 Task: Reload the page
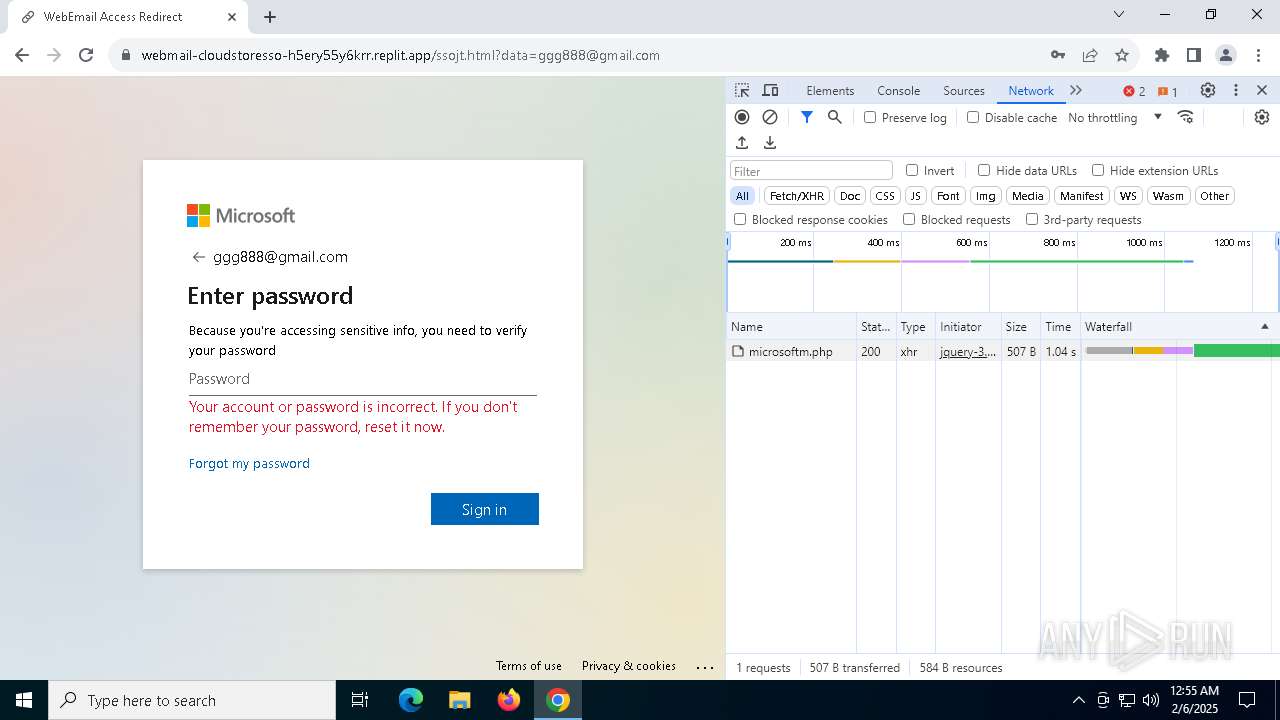[86, 55]
